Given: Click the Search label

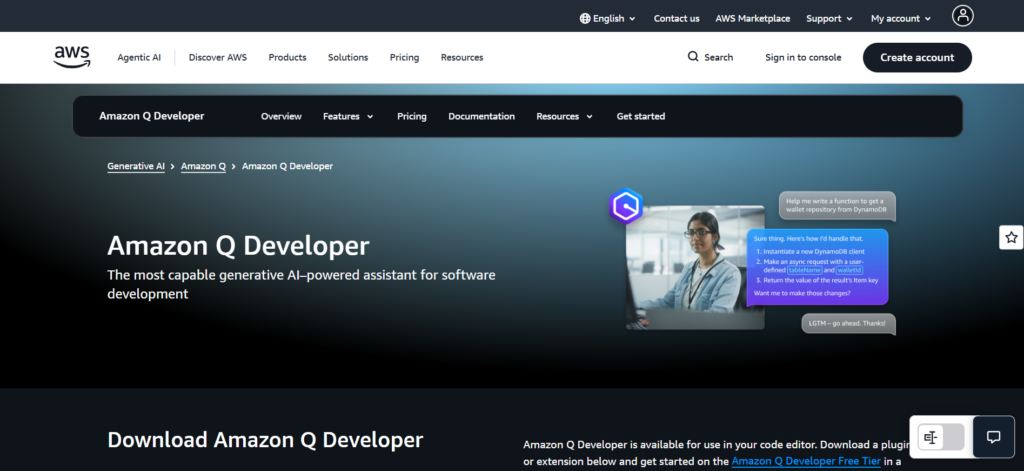Looking at the screenshot, I should [718, 57].
